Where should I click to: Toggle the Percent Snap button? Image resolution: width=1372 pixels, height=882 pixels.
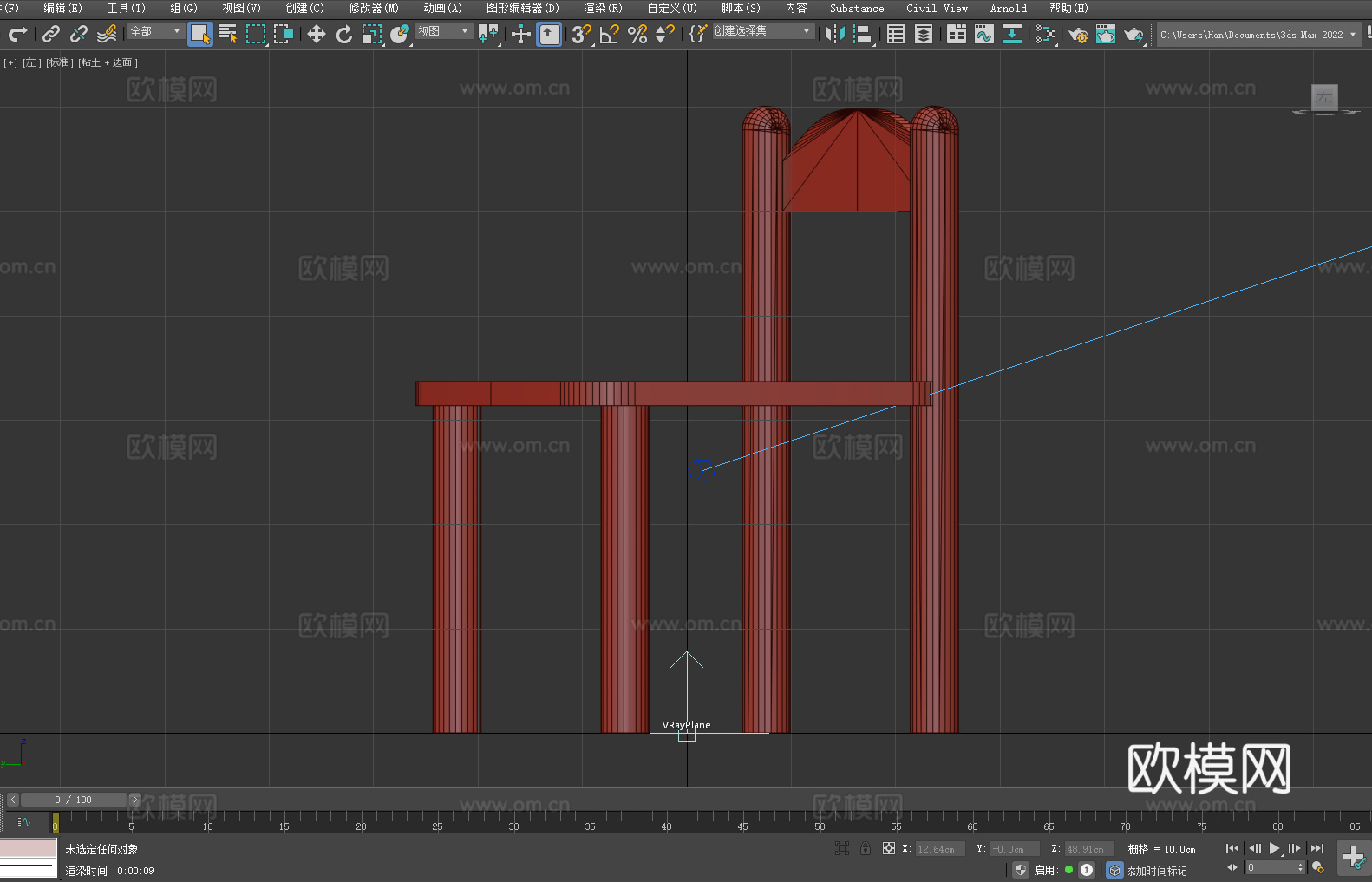pyautogui.click(x=637, y=34)
